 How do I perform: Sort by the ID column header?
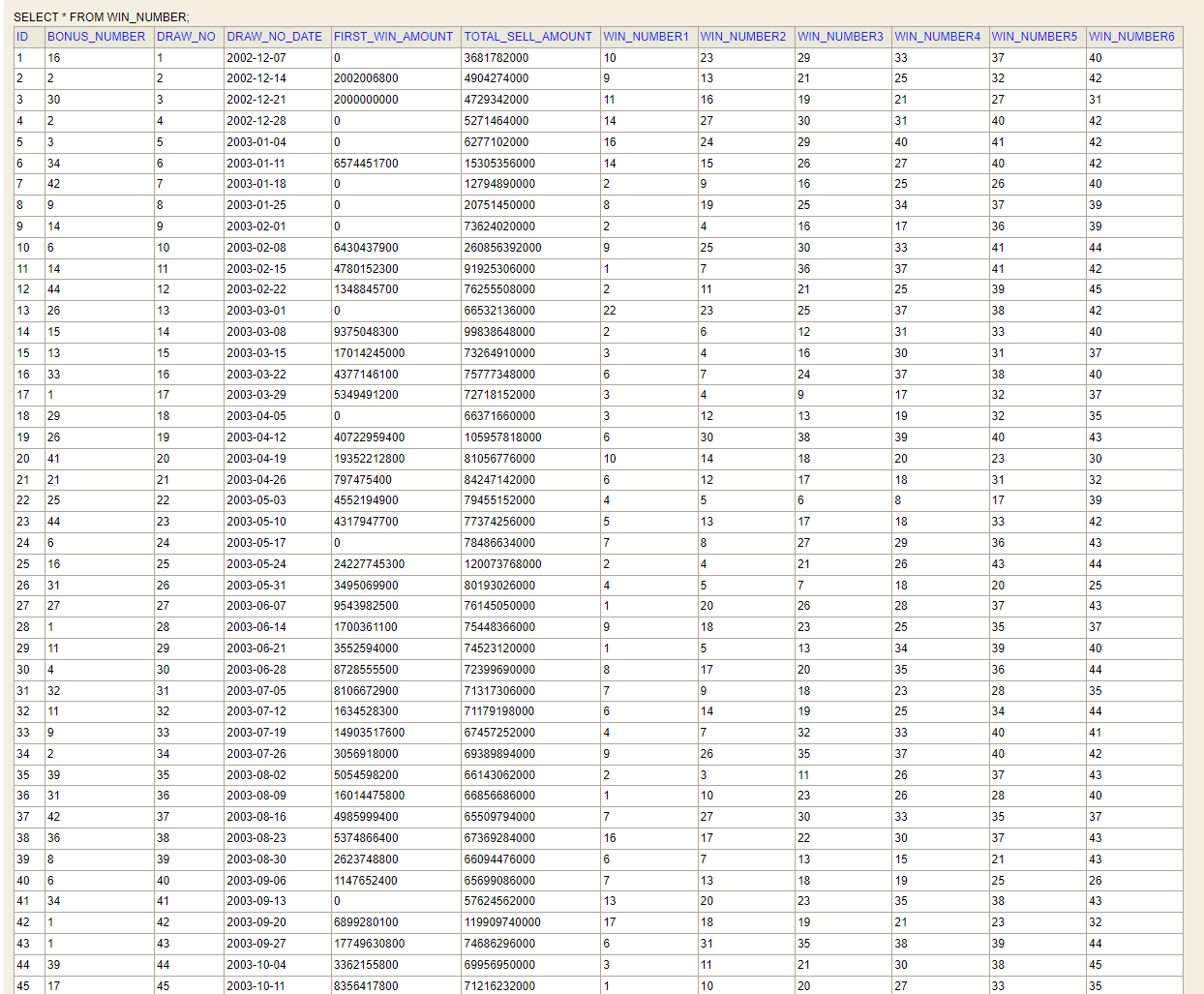(x=23, y=37)
